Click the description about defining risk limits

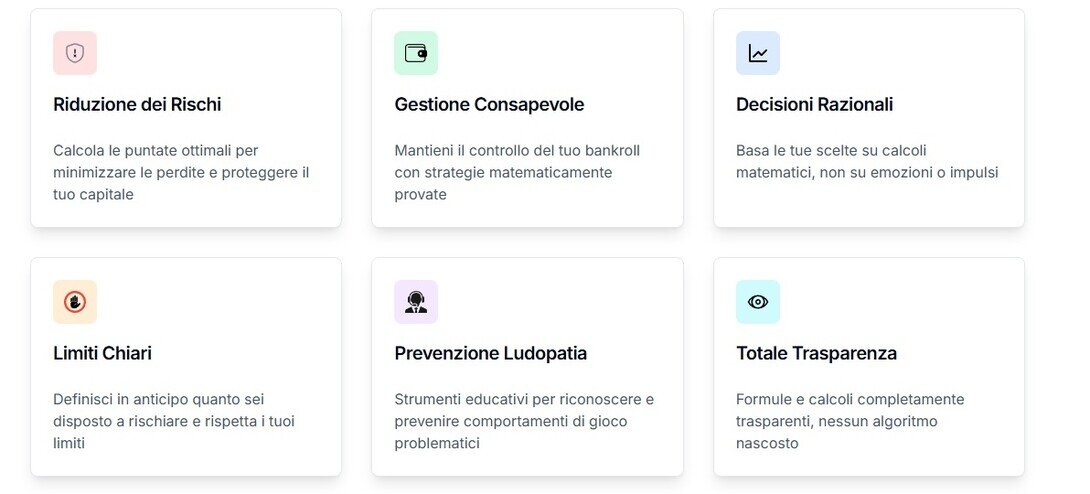click(x=174, y=421)
